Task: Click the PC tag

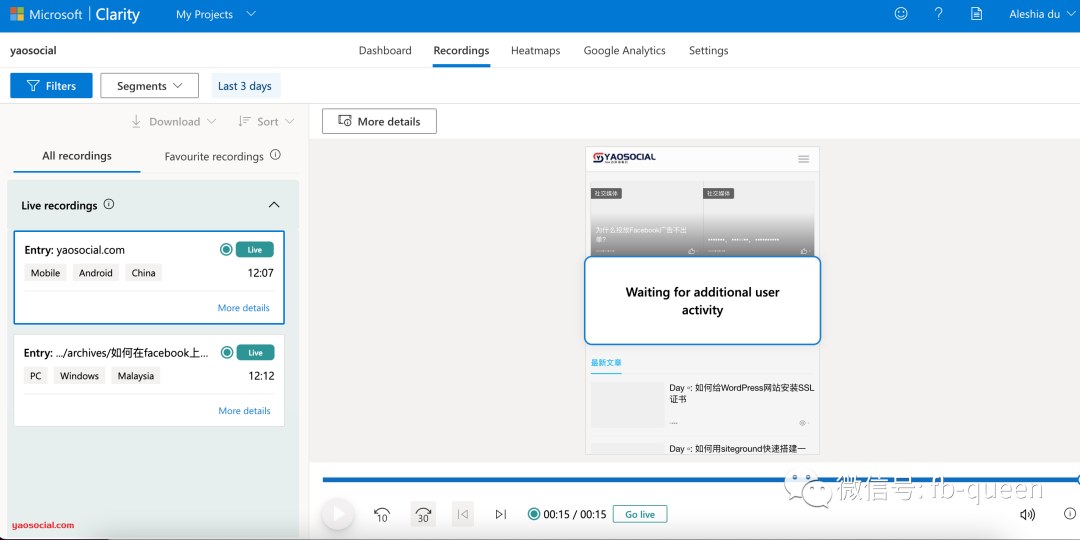Action: pyautogui.click(x=35, y=375)
